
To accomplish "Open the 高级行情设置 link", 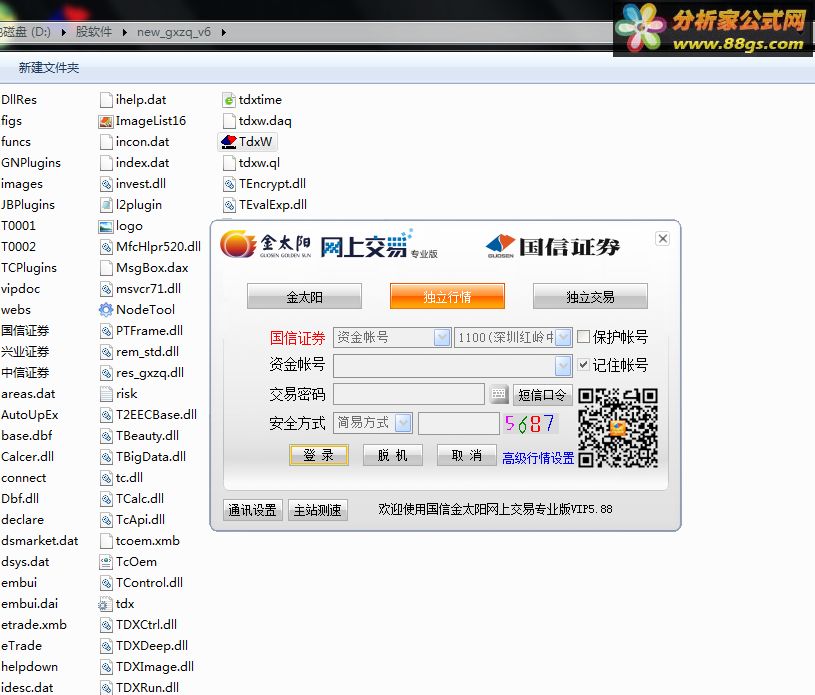I will click(x=538, y=458).
